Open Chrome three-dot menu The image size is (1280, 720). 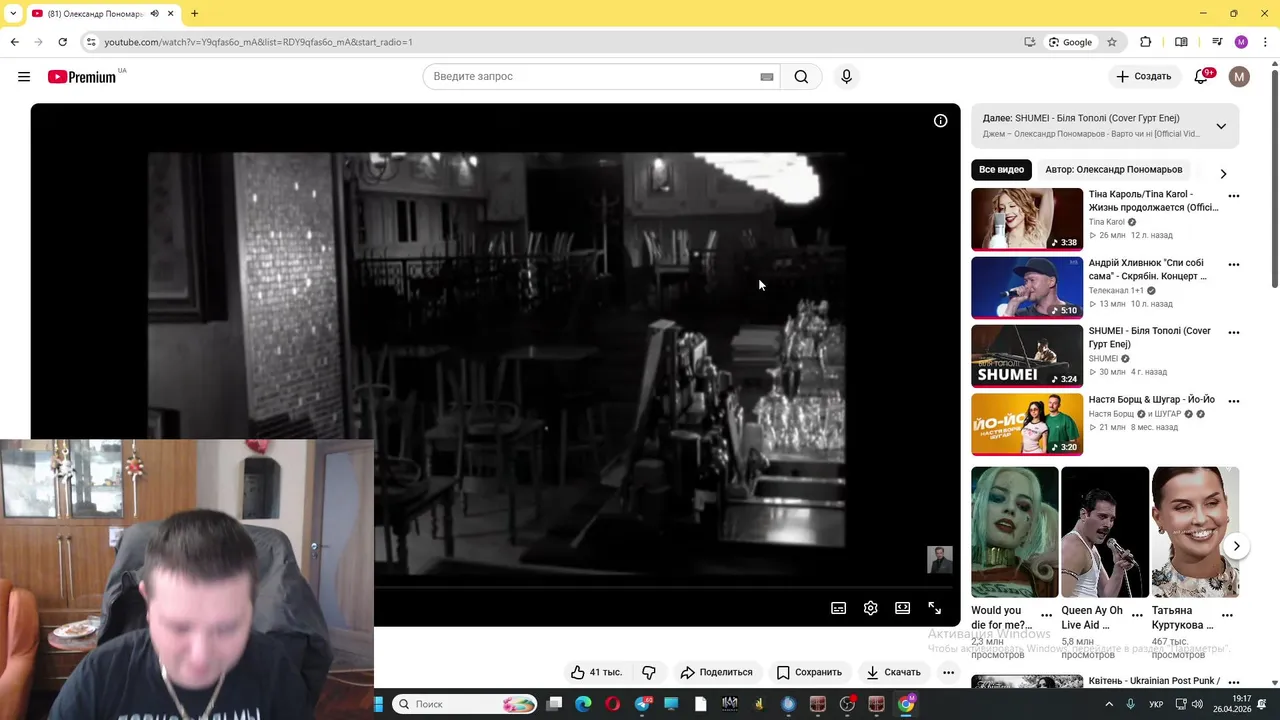[1265, 42]
